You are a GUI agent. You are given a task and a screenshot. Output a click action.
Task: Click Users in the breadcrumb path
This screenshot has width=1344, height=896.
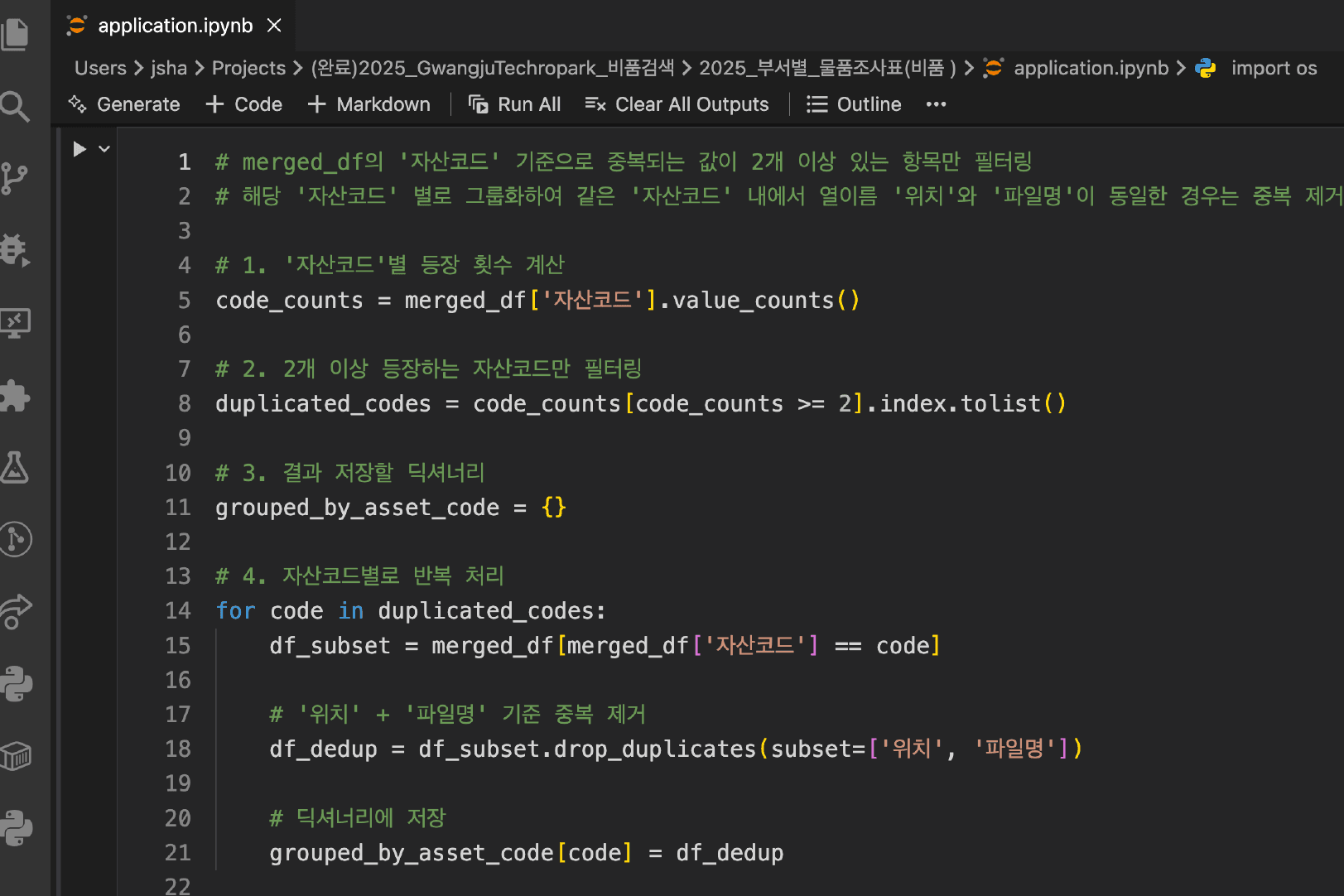point(100,68)
